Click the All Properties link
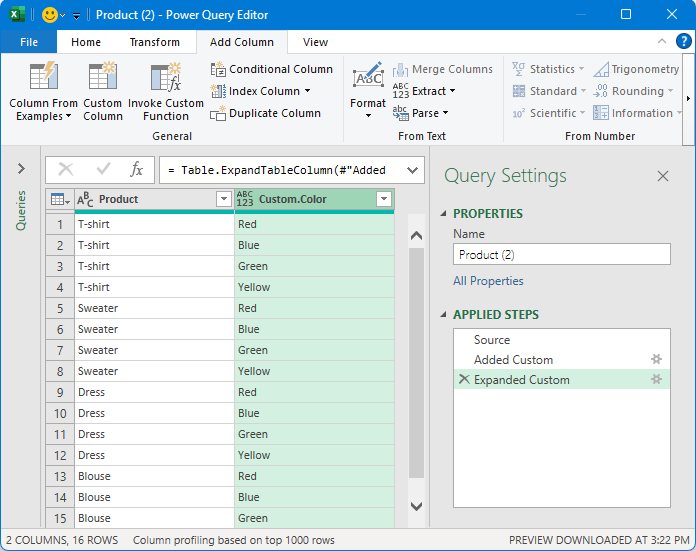This screenshot has height=551, width=696. coord(488,281)
